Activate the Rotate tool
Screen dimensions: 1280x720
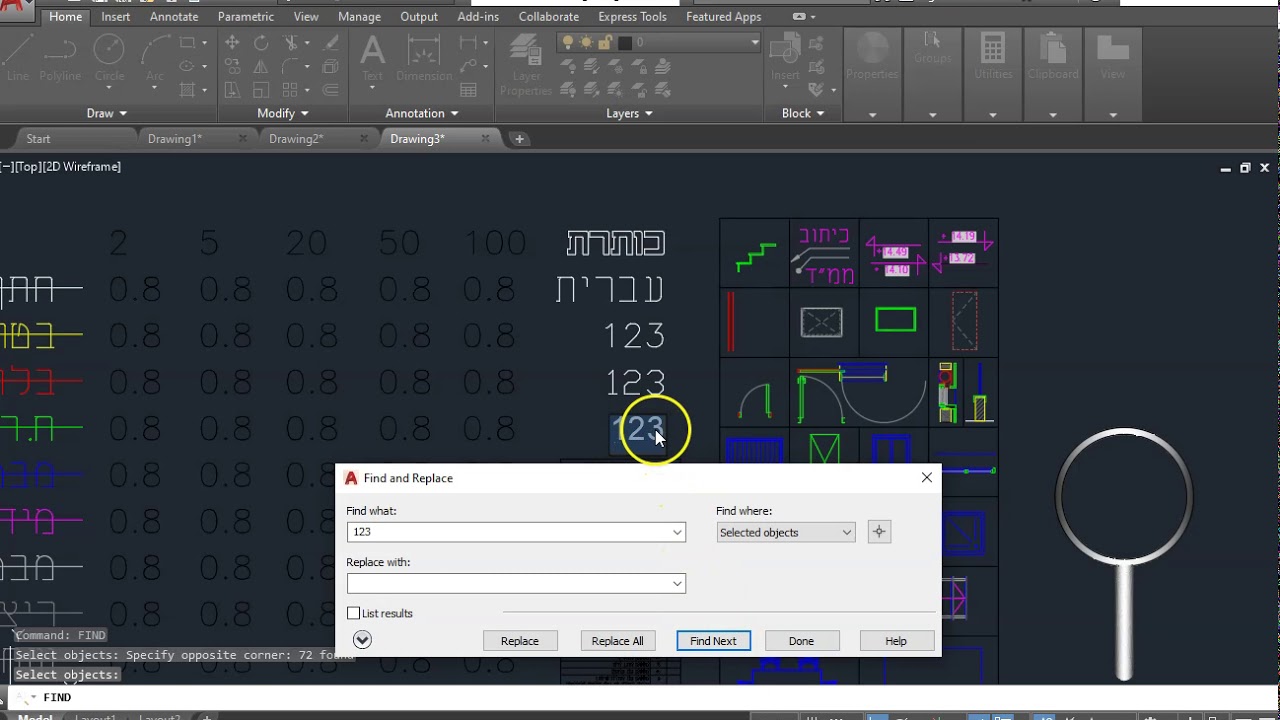point(261,43)
